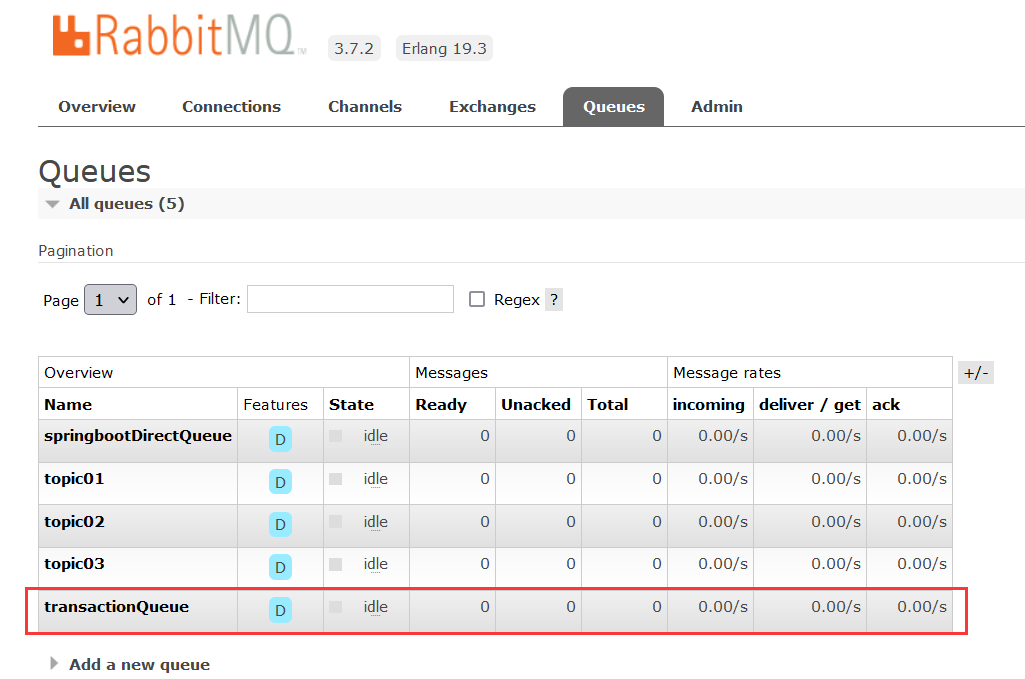Click the D durable badge on springbootDirectQueue
This screenshot has height=679, width=1025.
280,439
